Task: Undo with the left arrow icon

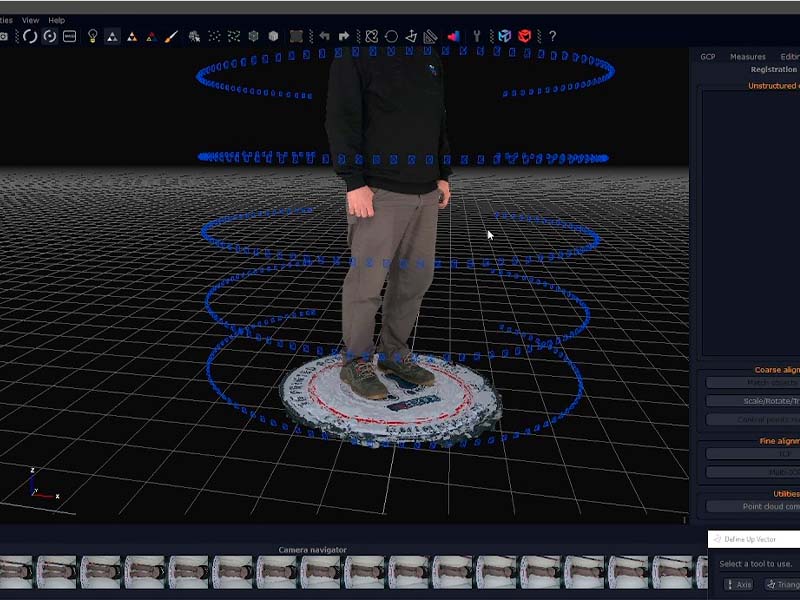Action: pyautogui.click(x=324, y=36)
